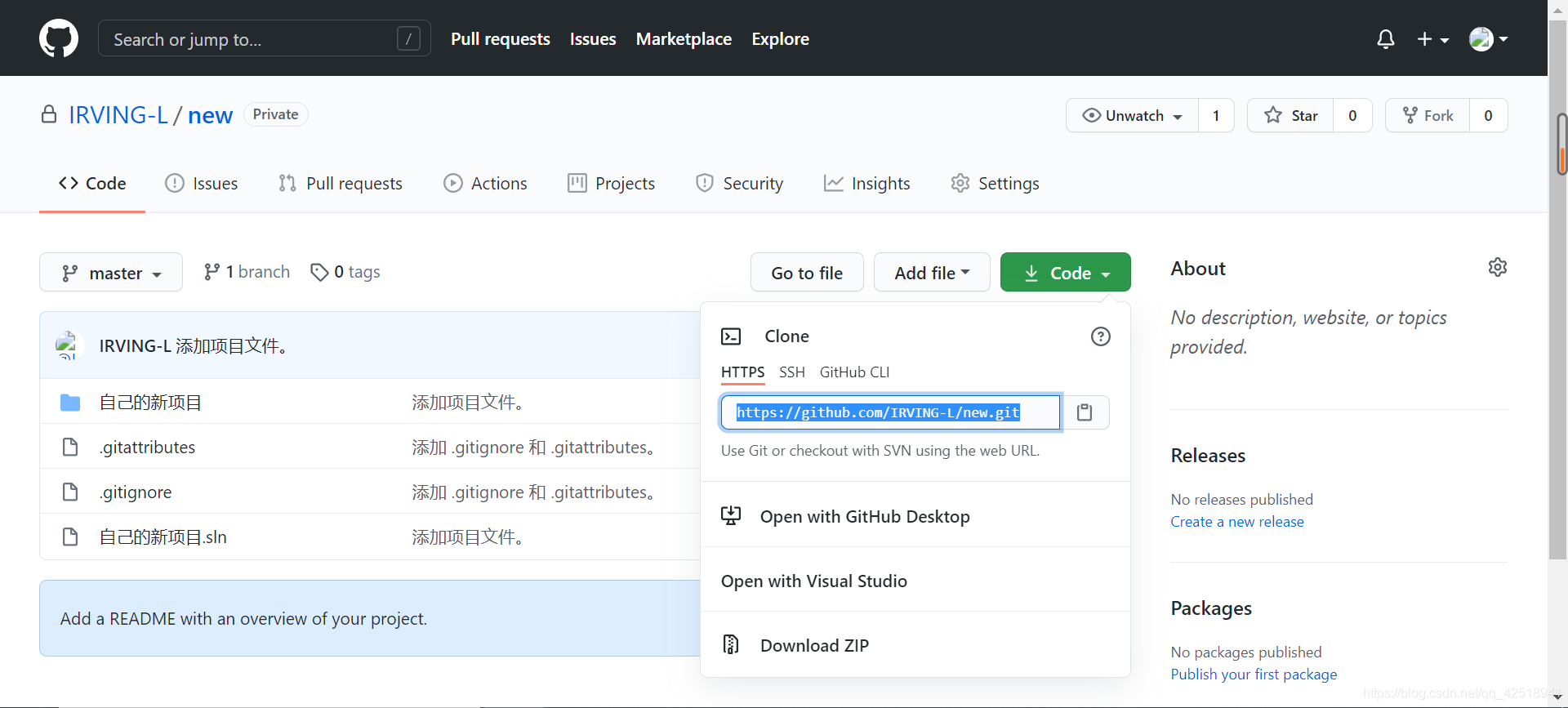Screen dimensions: 1568x708
Task: Click the folder icon for 自己的新项目
Action: coord(70,403)
